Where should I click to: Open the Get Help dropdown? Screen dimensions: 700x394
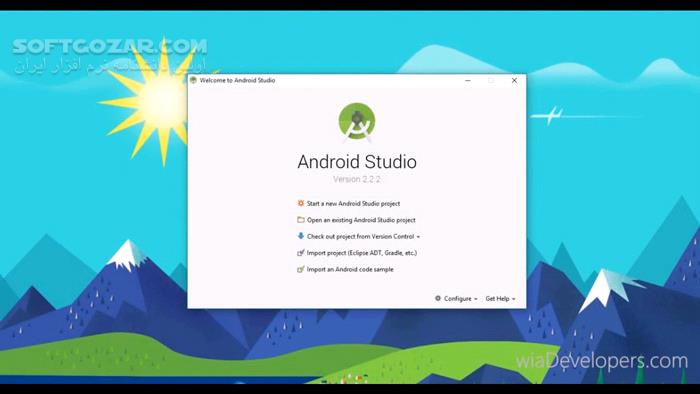point(500,299)
